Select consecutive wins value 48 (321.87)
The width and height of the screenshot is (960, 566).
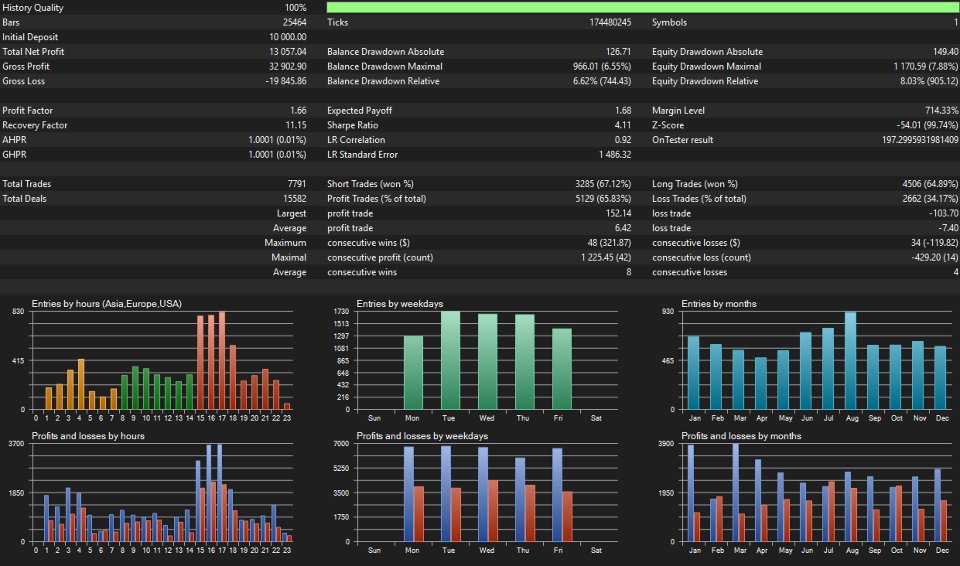click(x=609, y=243)
